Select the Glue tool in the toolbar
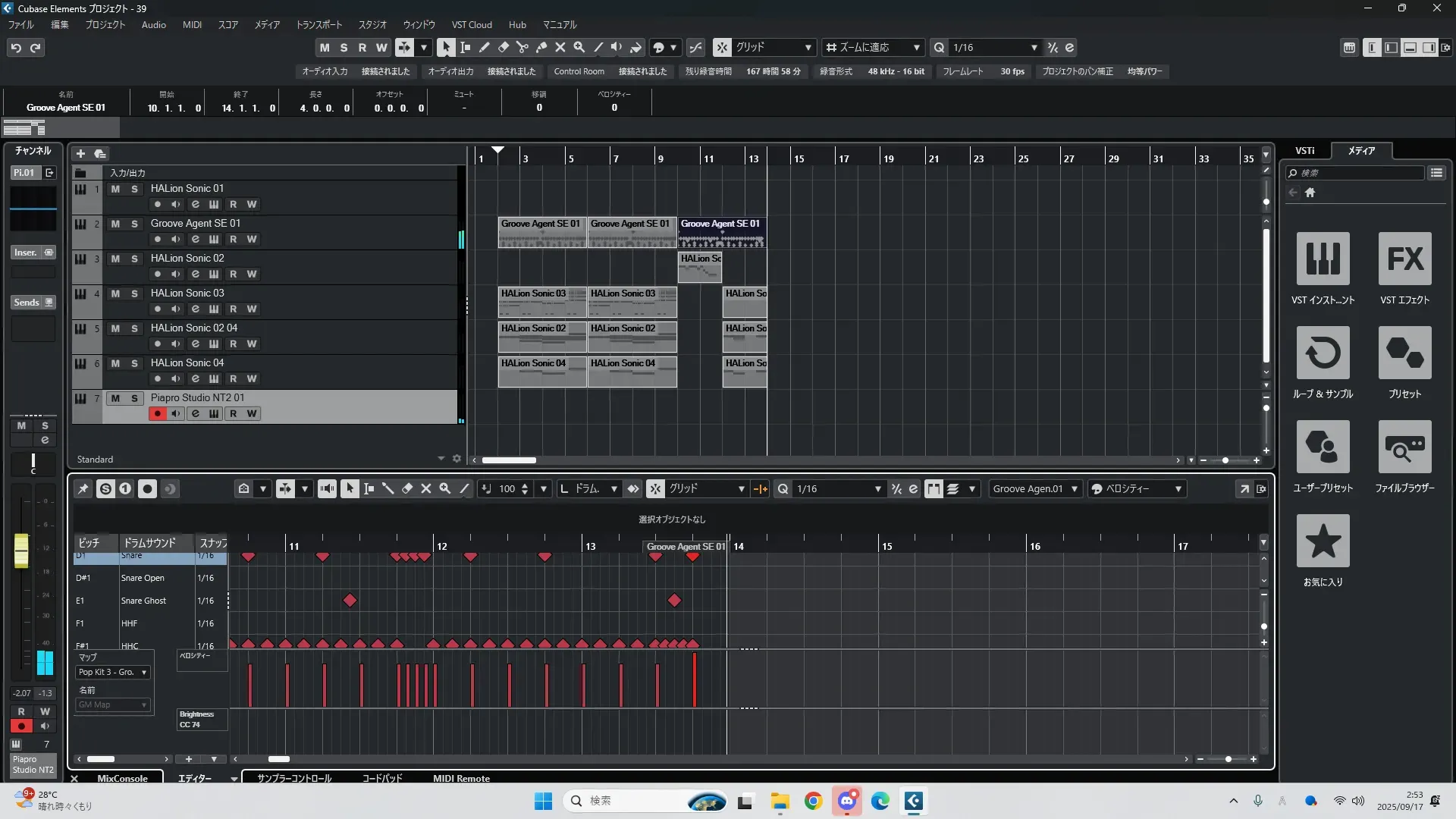This screenshot has height=819, width=1456. pyautogui.click(x=541, y=47)
